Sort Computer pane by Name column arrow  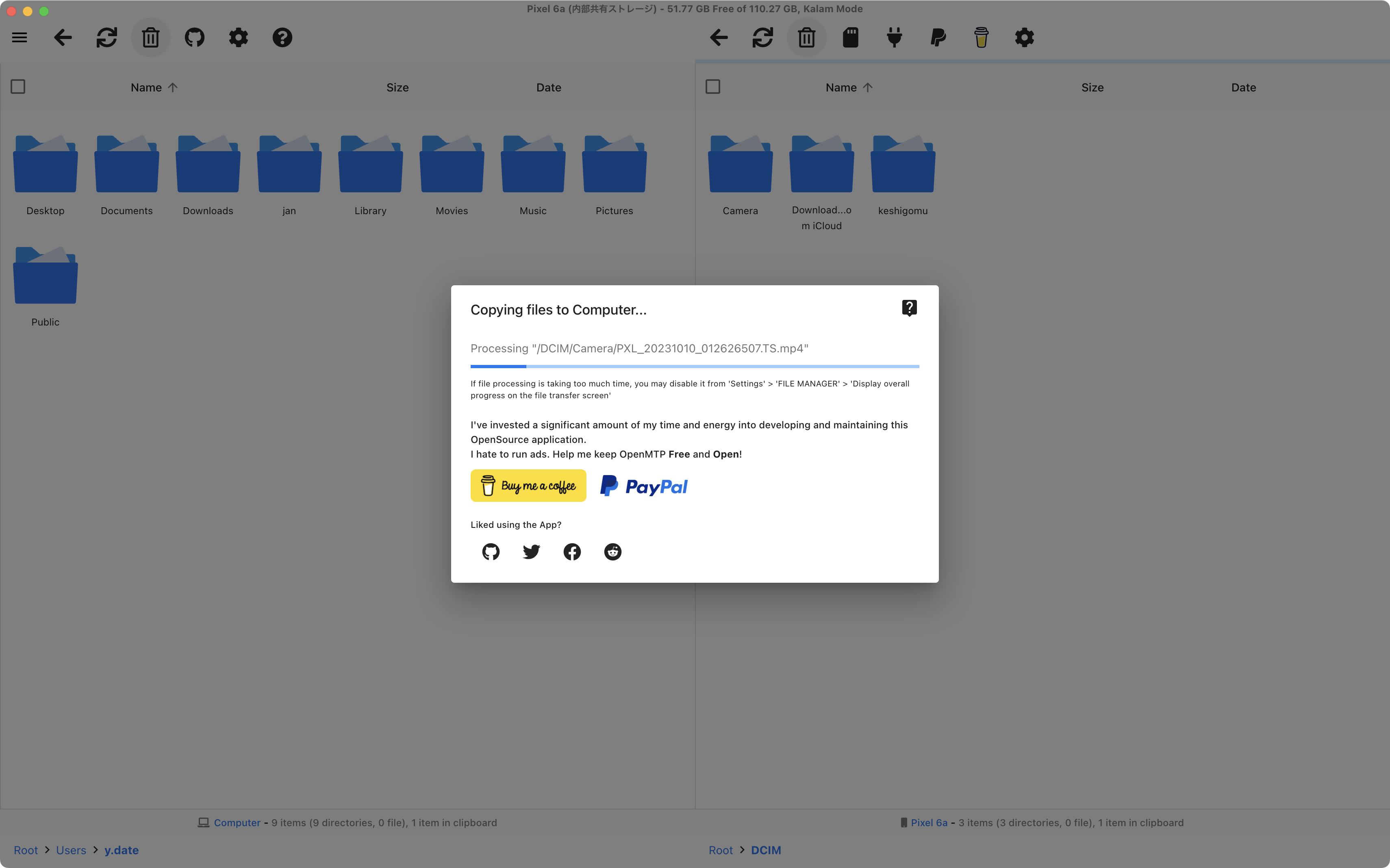173,87
